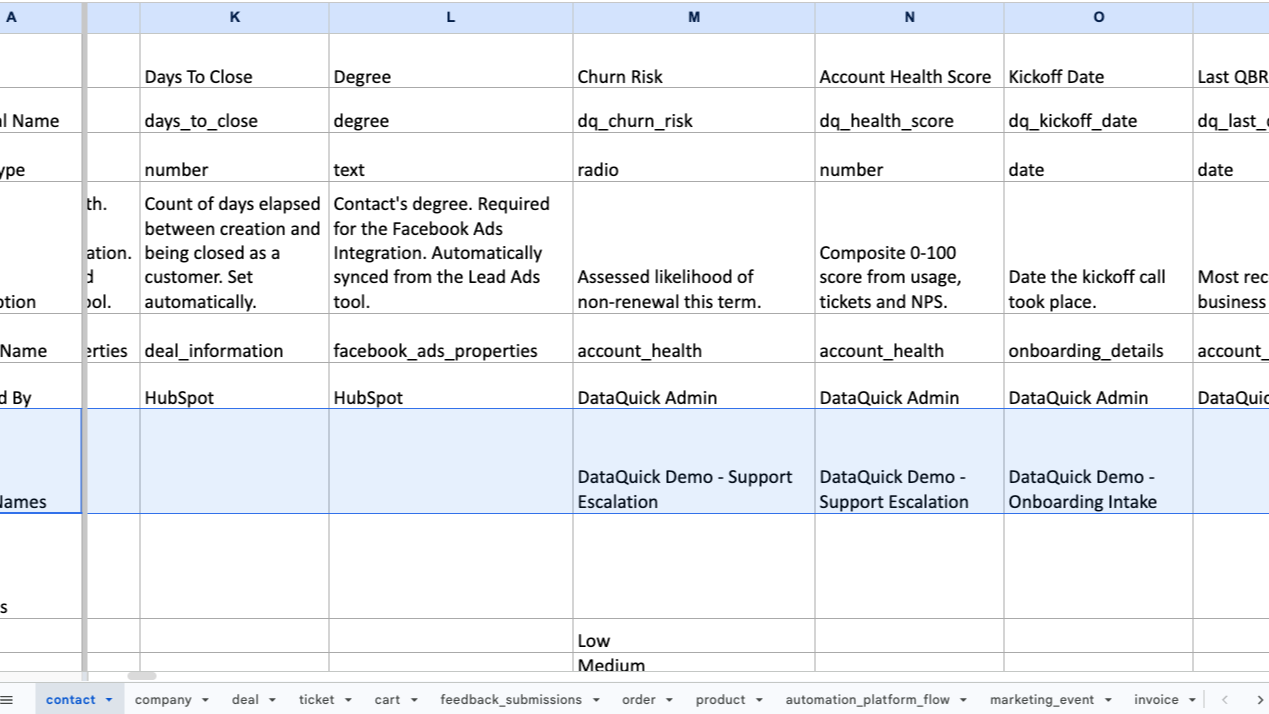Image resolution: width=1269 pixels, height=714 pixels.
Task: Open order tab dropdown arrow
Action: pyautogui.click(x=669, y=700)
